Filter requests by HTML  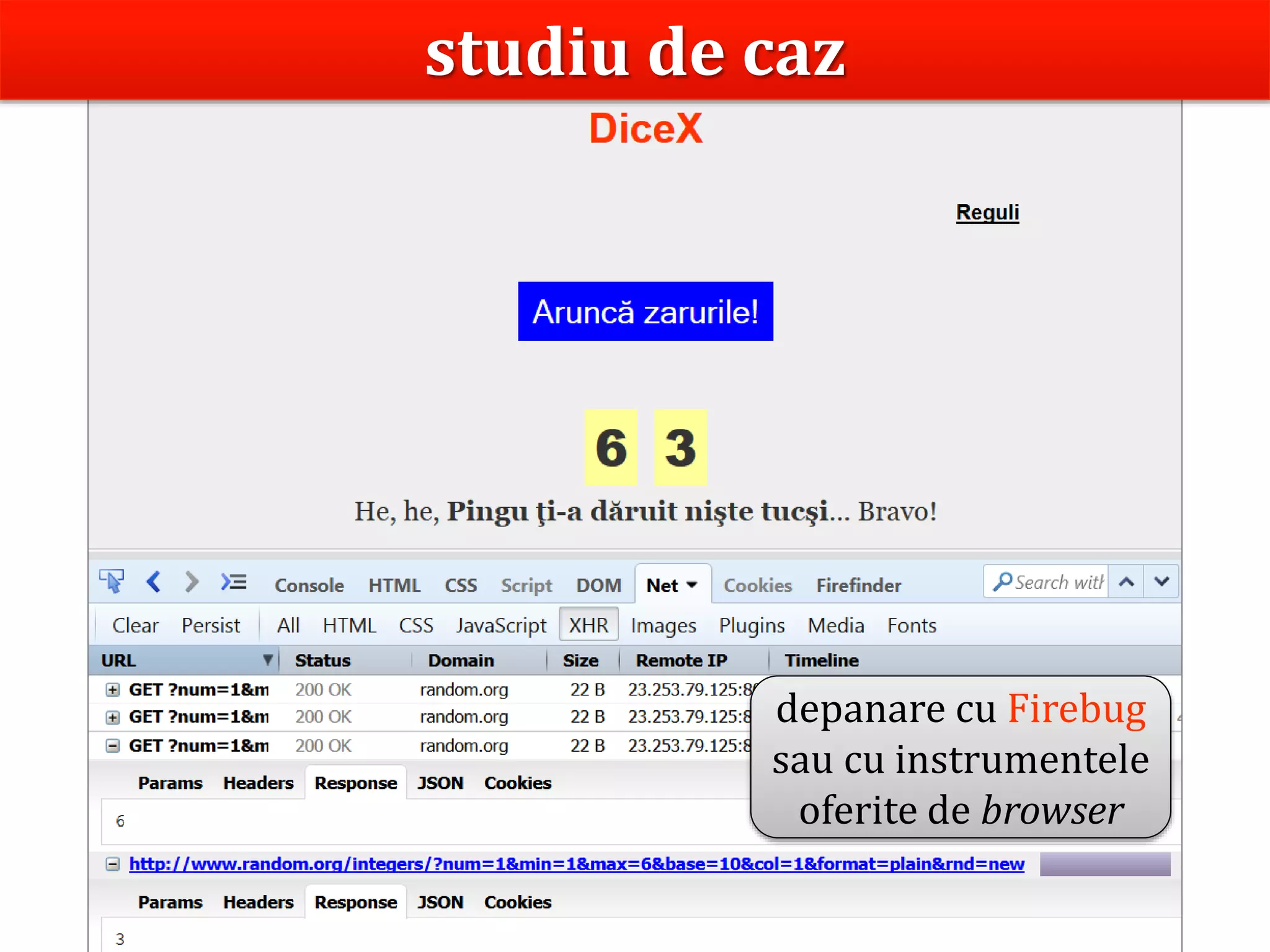tap(349, 625)
